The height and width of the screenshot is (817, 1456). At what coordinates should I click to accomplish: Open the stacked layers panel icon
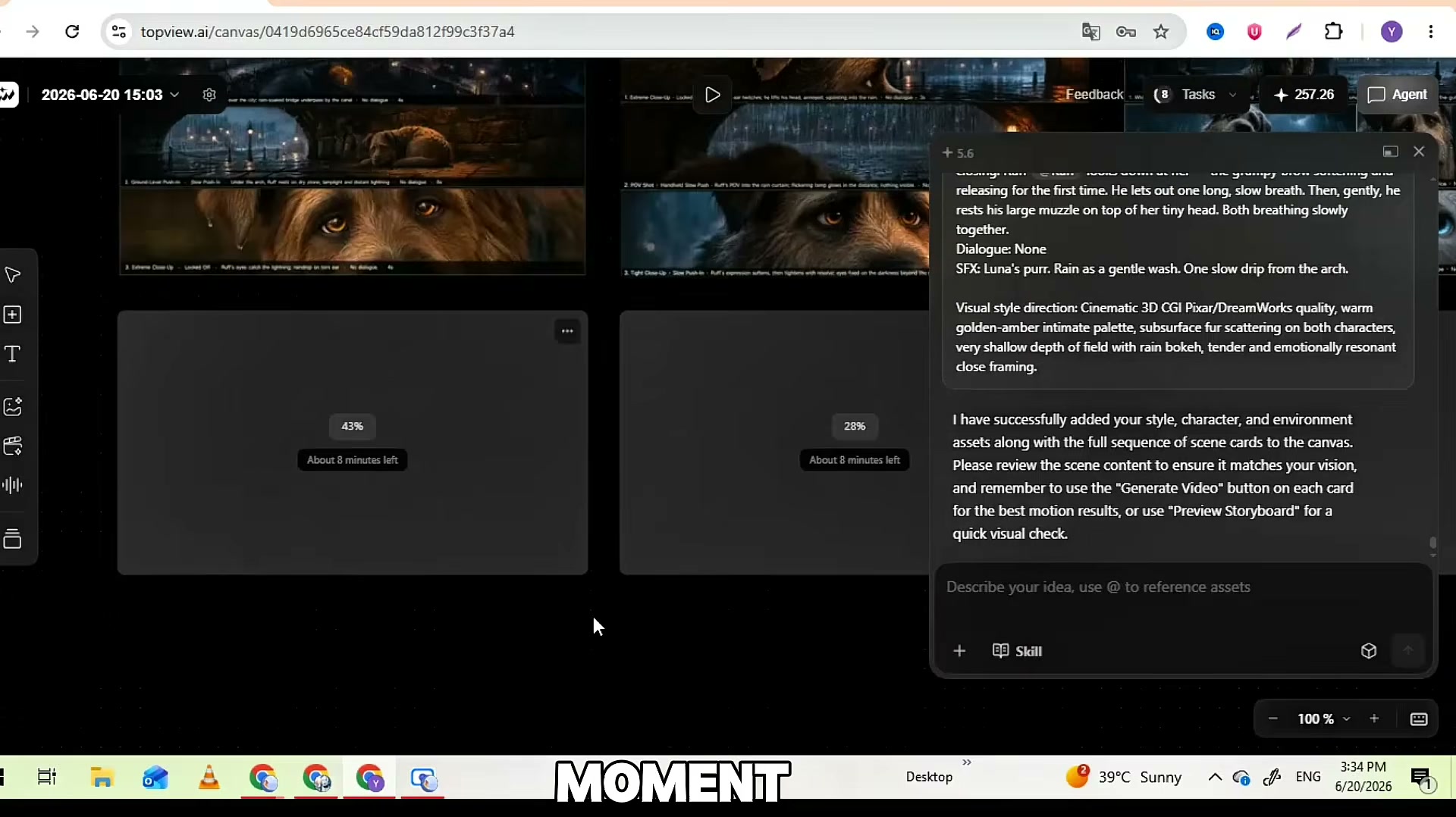(13, 539)
